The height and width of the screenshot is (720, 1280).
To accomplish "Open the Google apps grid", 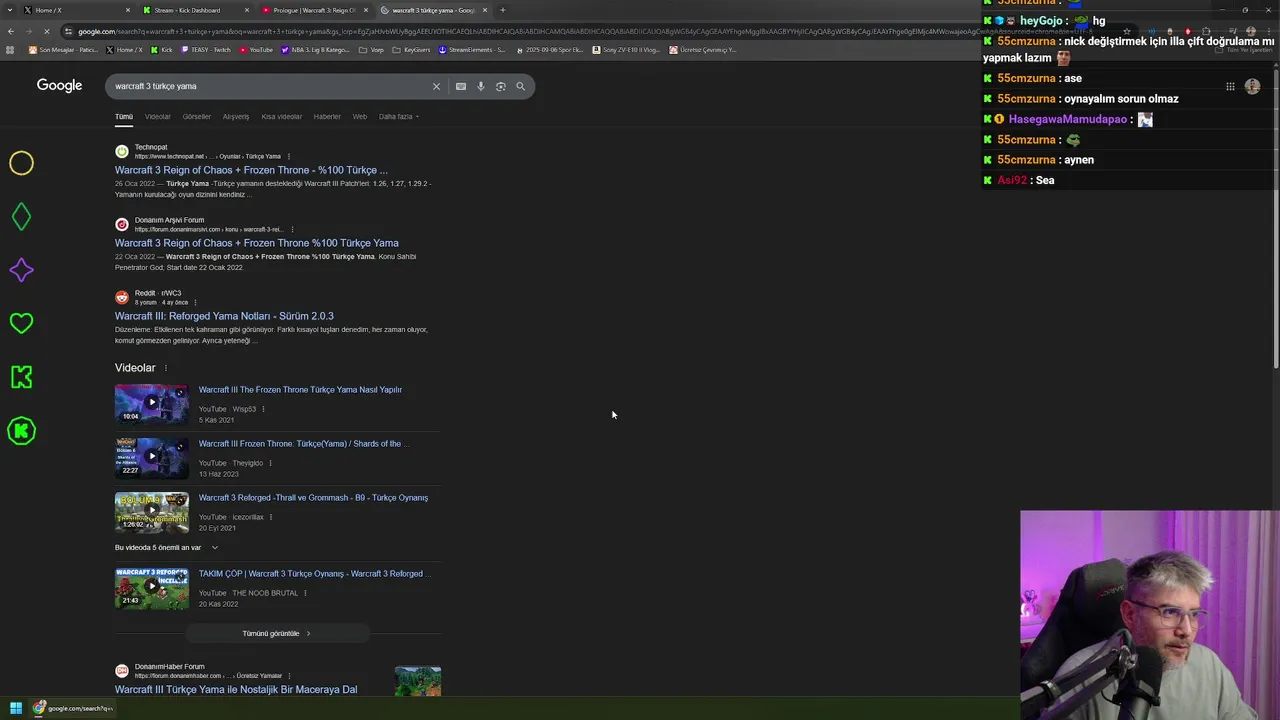I will pyautogui.click(x=1230, y=86).
